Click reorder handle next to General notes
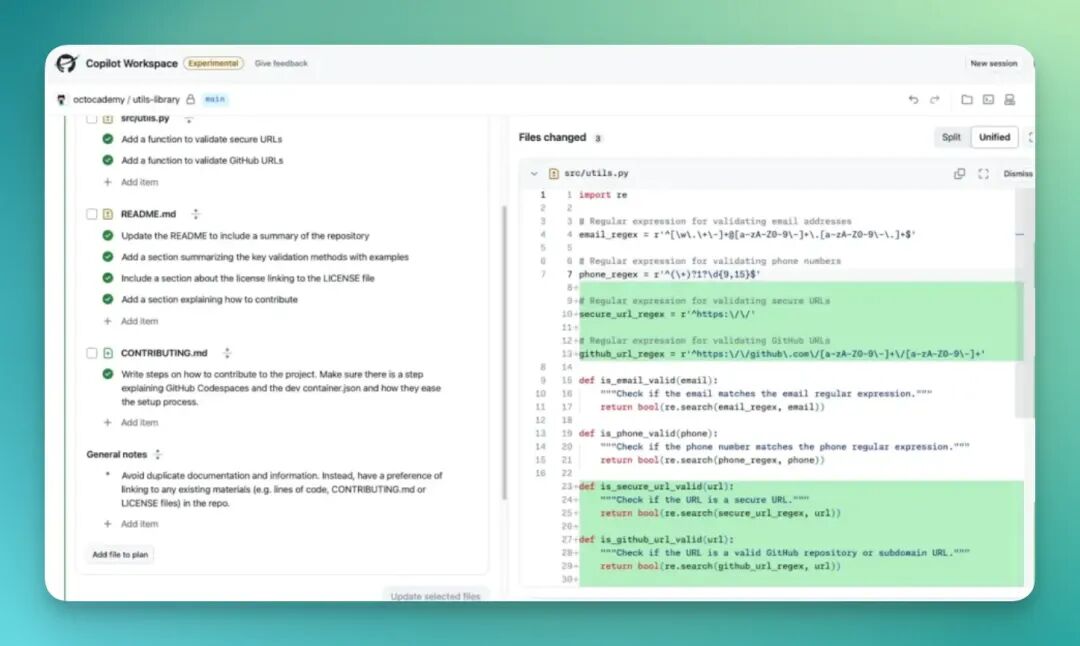The height and width of the screenshot is (646, 1080). point(158,454)
